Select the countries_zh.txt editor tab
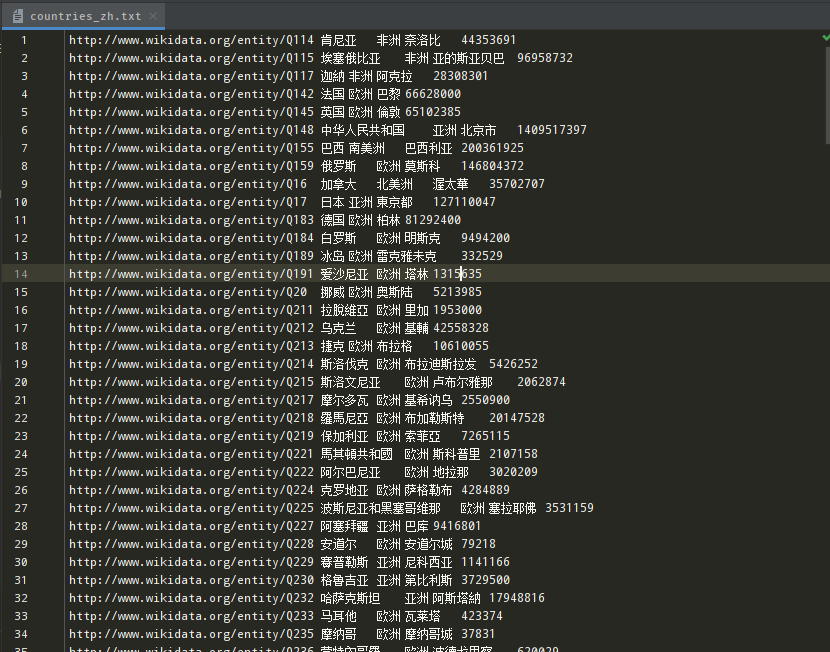Screen dimensions: 830x652 (84, 16)
